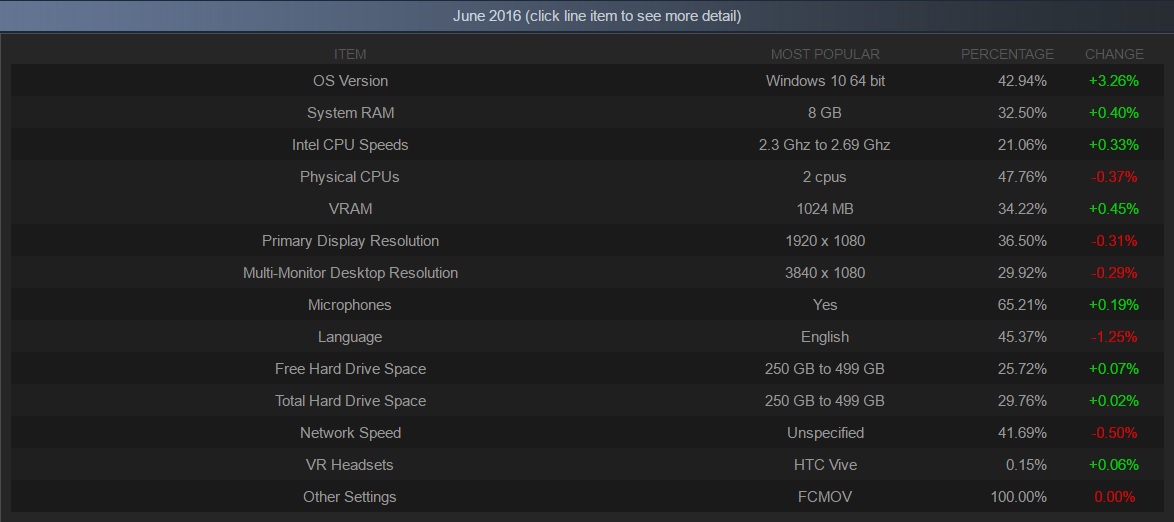
Task: Expand Total Hard Drive Space row
Action: click(350, 401)
